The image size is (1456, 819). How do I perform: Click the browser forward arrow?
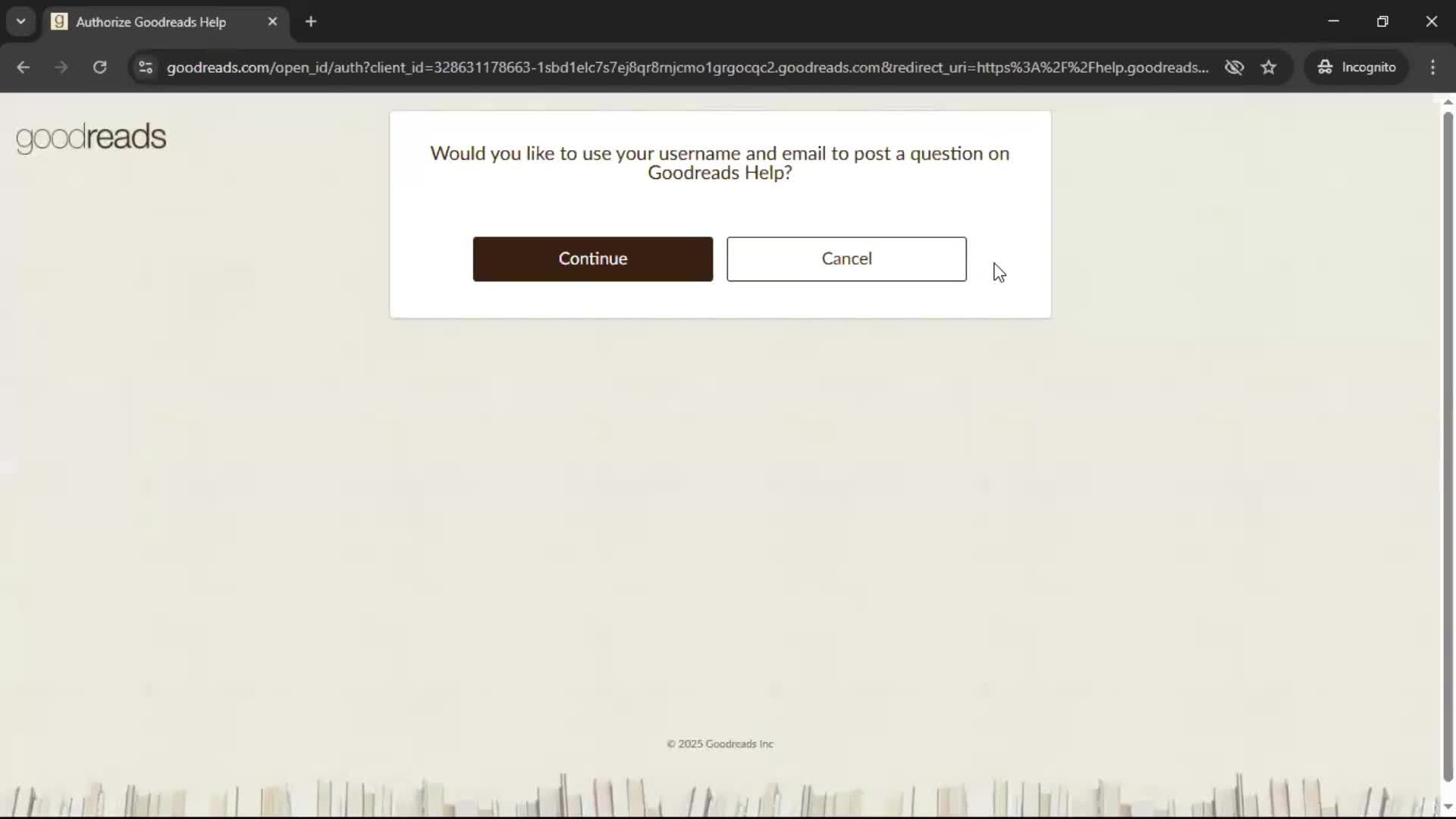[61, 67]
